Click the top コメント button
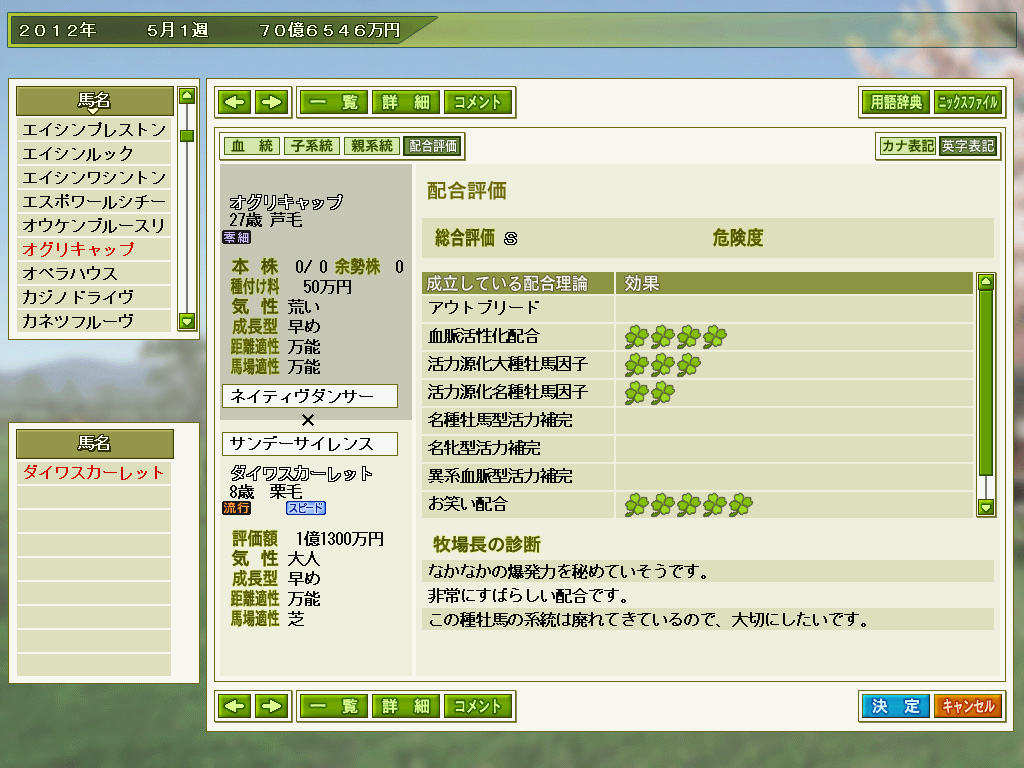Image resolution: width=1024 pixels, height=768 pixels. (477, 102)
